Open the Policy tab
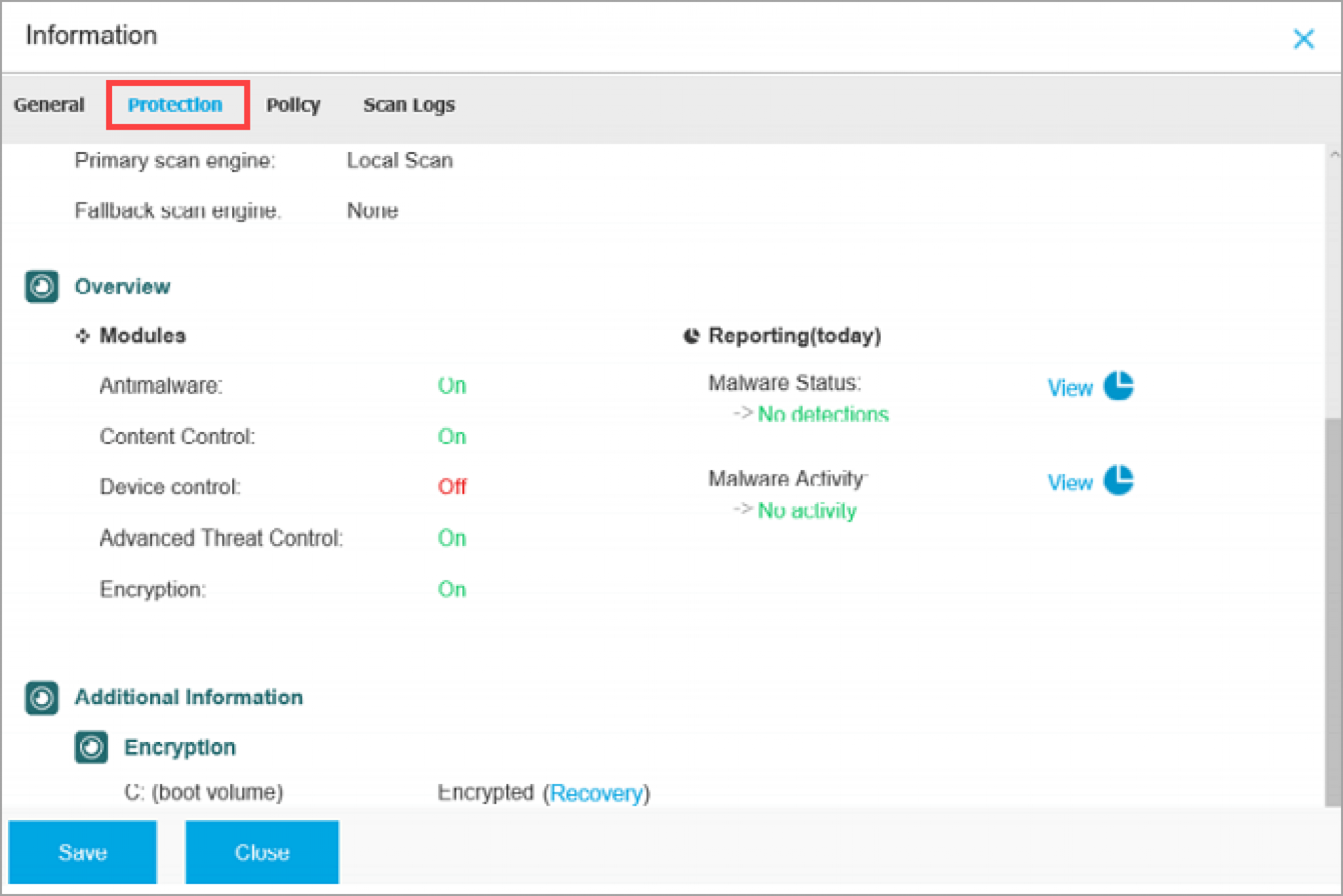 click(x=293, y=105)
